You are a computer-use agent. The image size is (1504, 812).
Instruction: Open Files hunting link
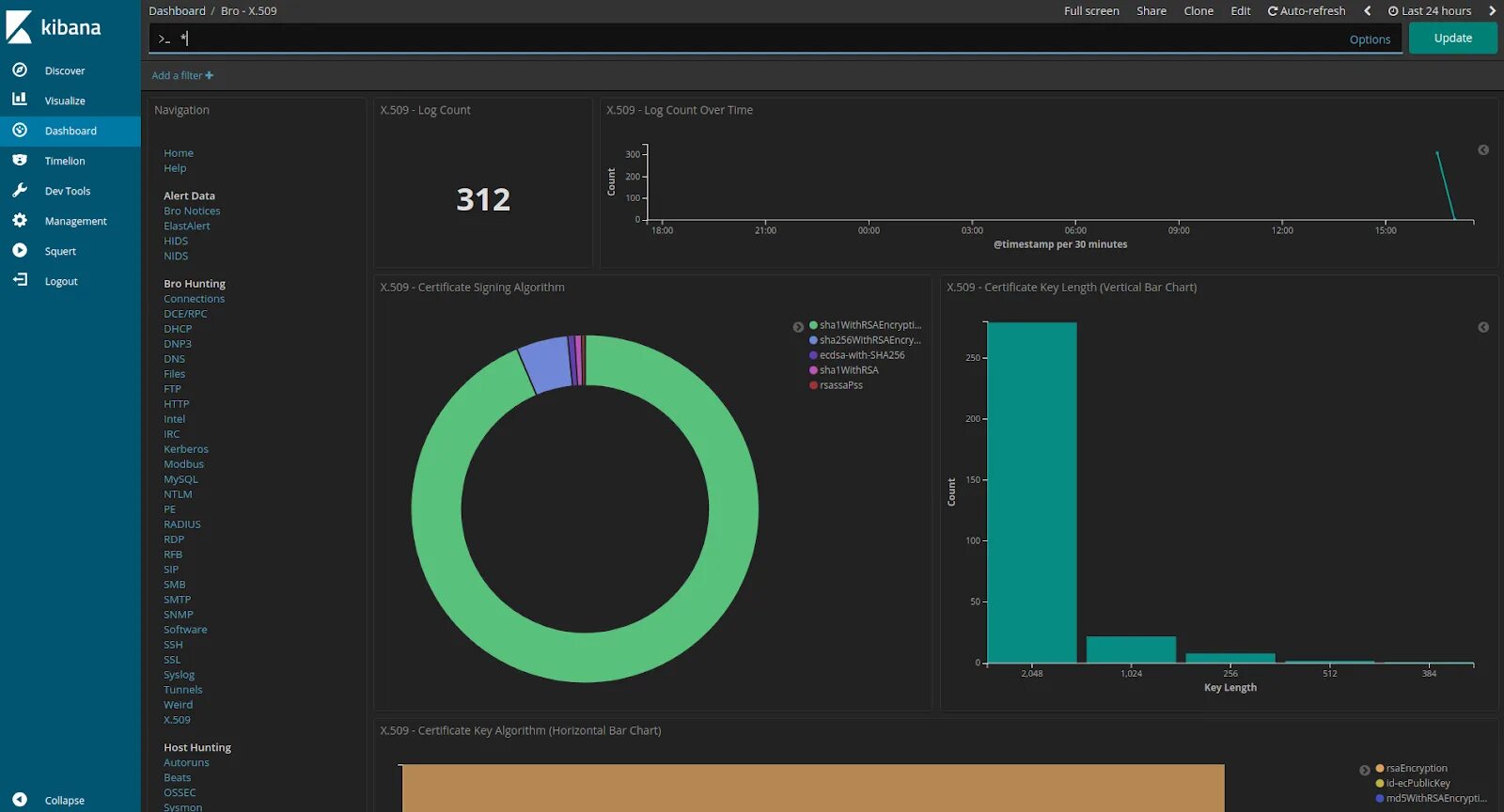(x=175, y=374)
